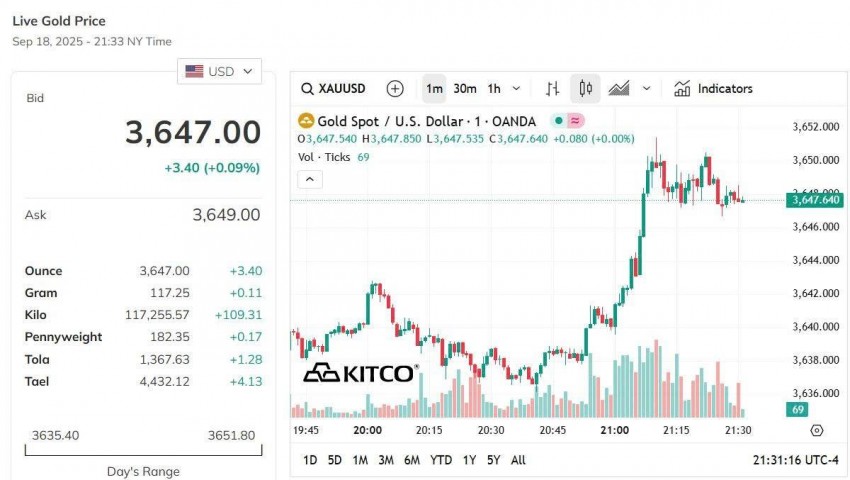Click the Kitco logo on the chart
This screenshot has width=850, height=480.
(x=360, y=373)
